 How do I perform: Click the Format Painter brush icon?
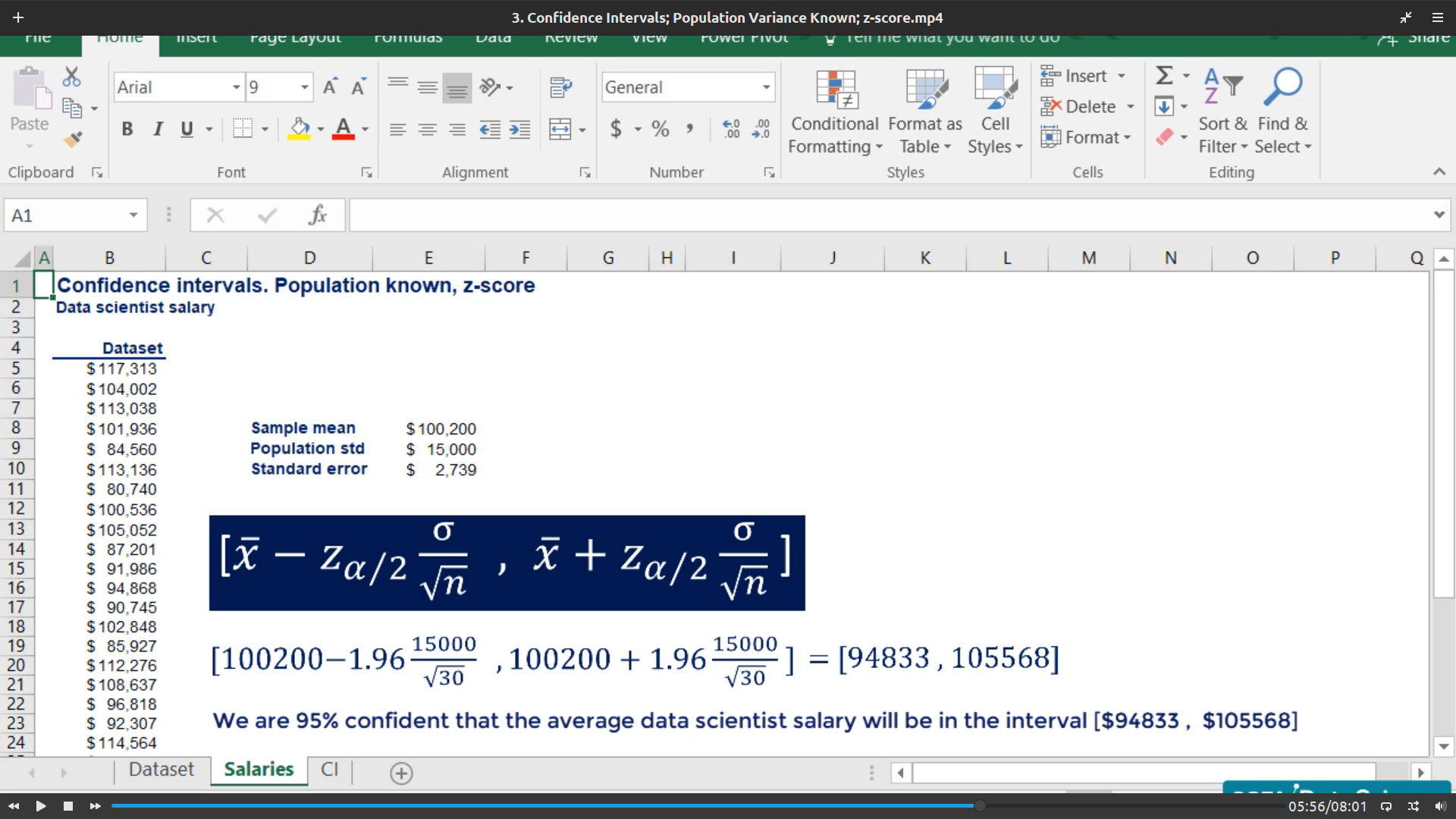coord(73,140)
